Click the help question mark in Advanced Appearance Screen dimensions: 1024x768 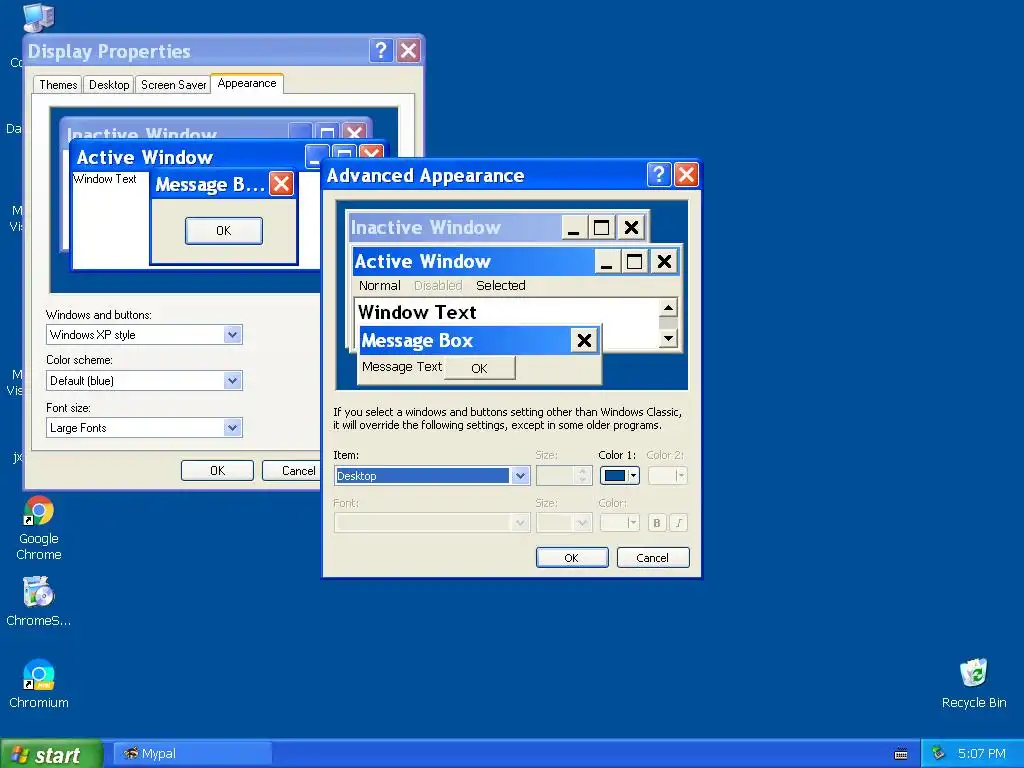click(659, 174)
